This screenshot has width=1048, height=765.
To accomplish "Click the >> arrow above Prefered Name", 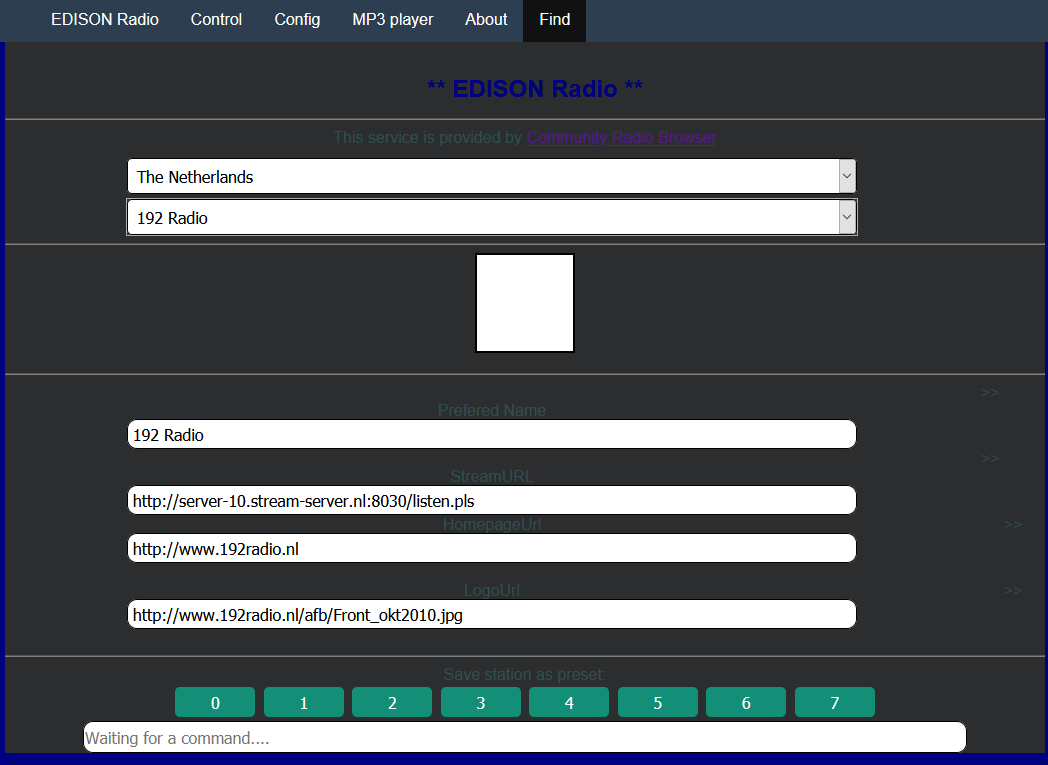I will [x=990, y=392].
